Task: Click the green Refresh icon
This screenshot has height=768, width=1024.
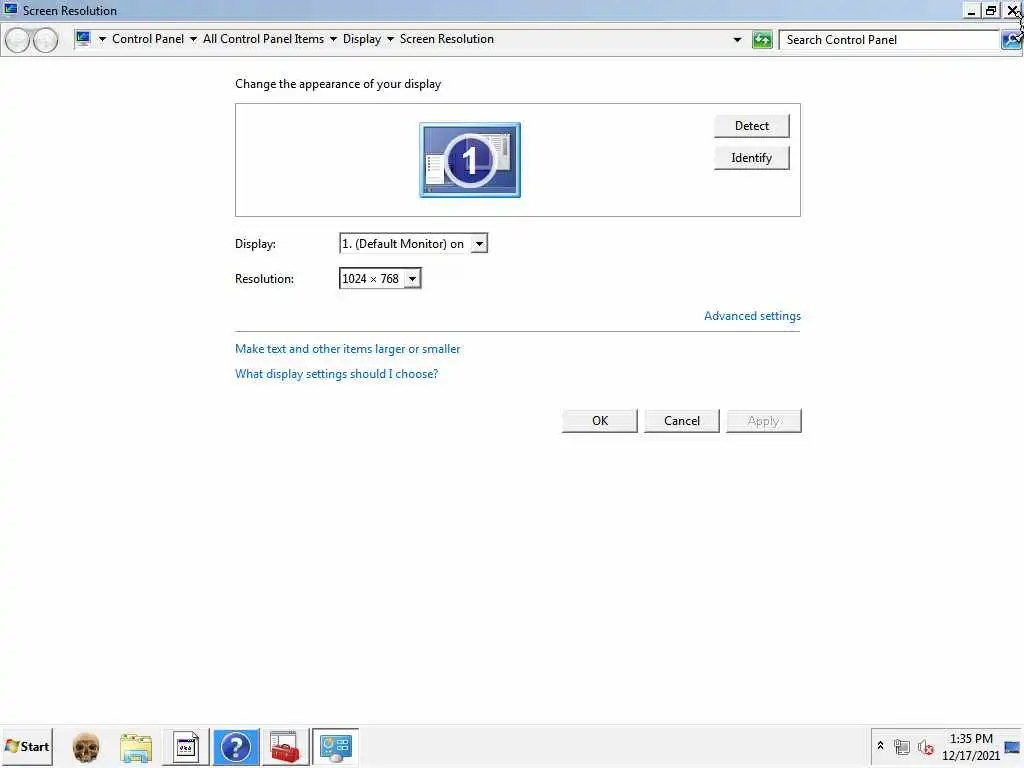Action: (761, 40)
